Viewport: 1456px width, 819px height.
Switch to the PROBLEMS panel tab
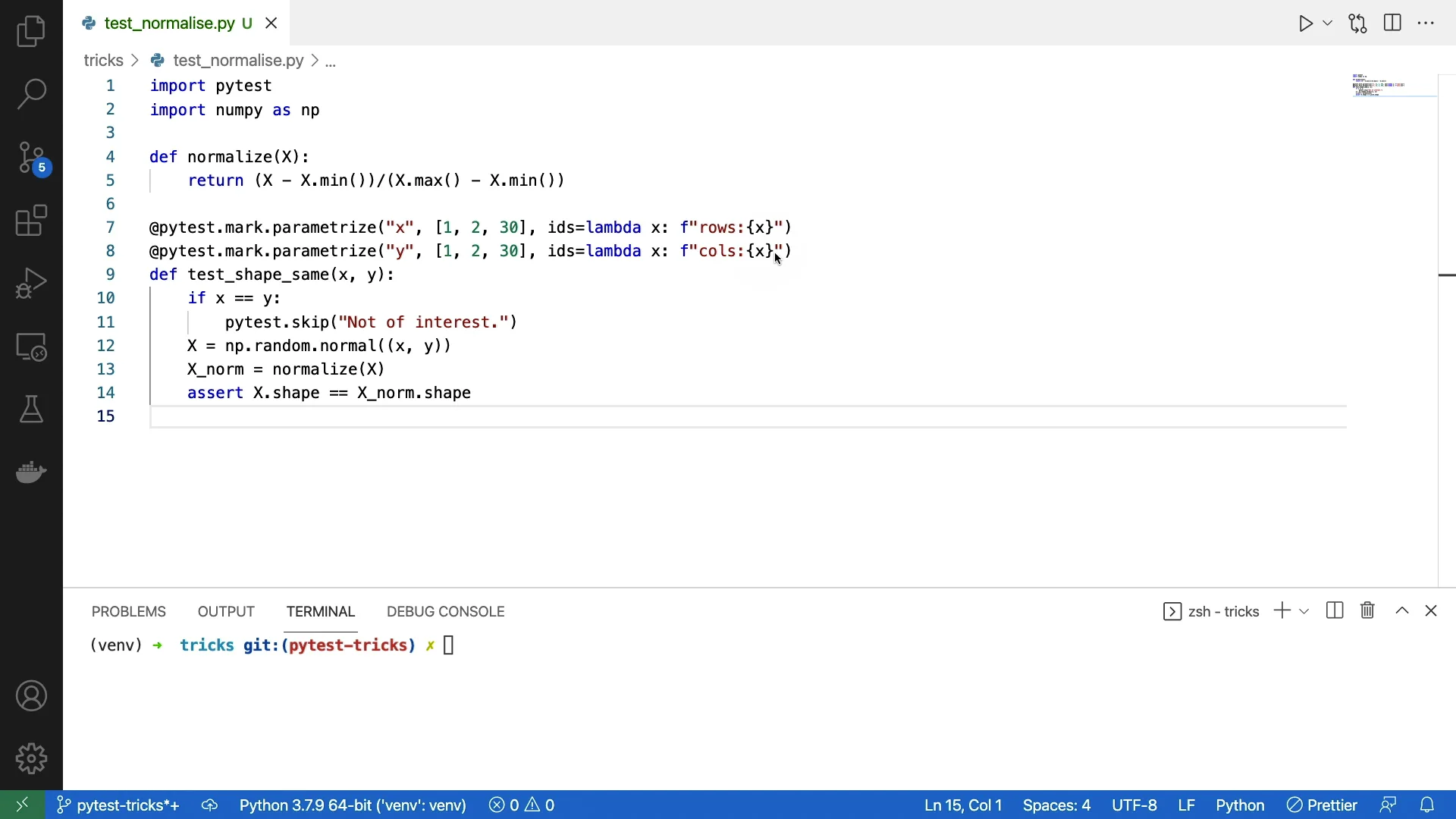129,612
